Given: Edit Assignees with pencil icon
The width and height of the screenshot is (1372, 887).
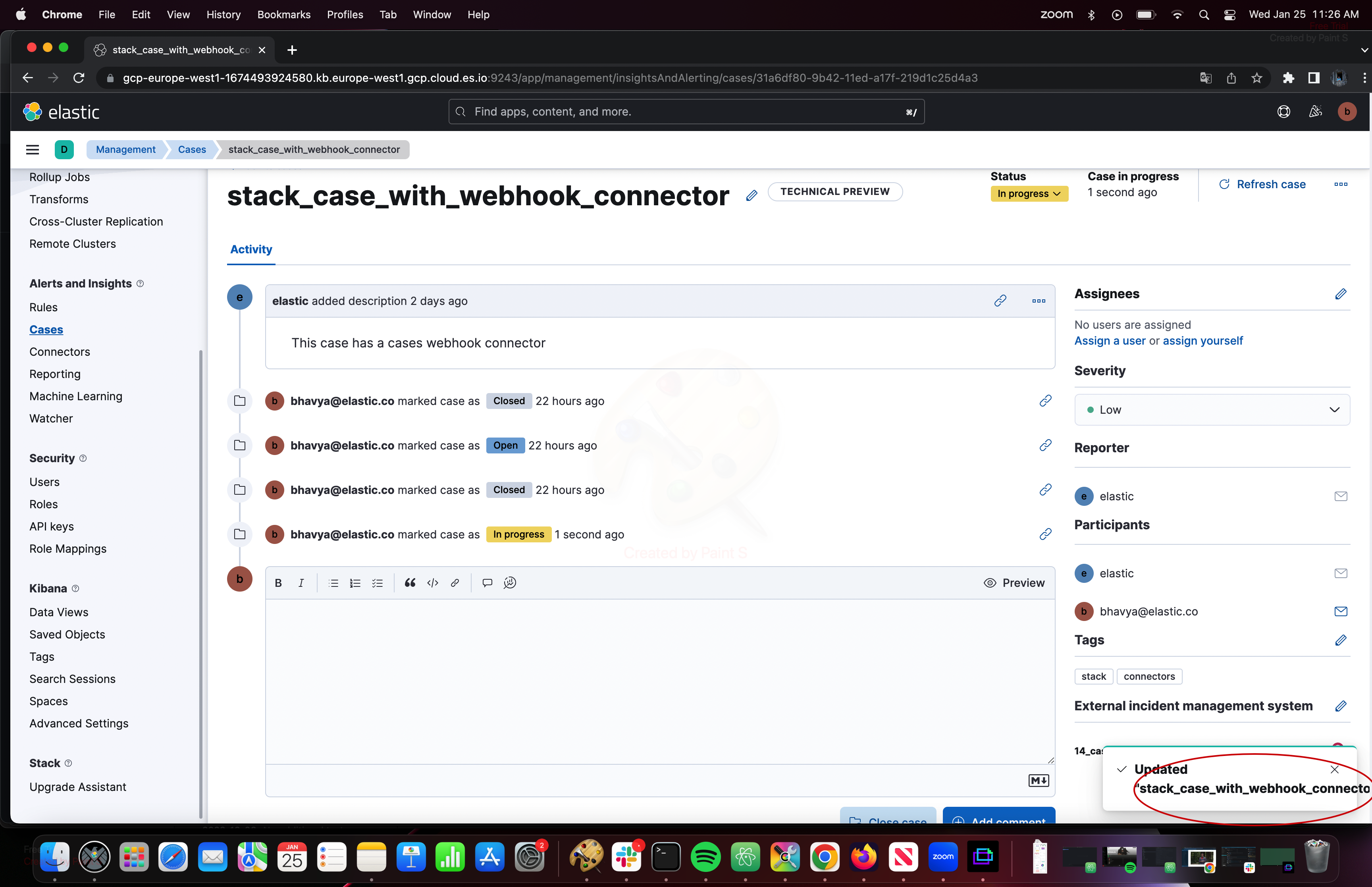Looking at the screenshot, I should pos(1340,294).
